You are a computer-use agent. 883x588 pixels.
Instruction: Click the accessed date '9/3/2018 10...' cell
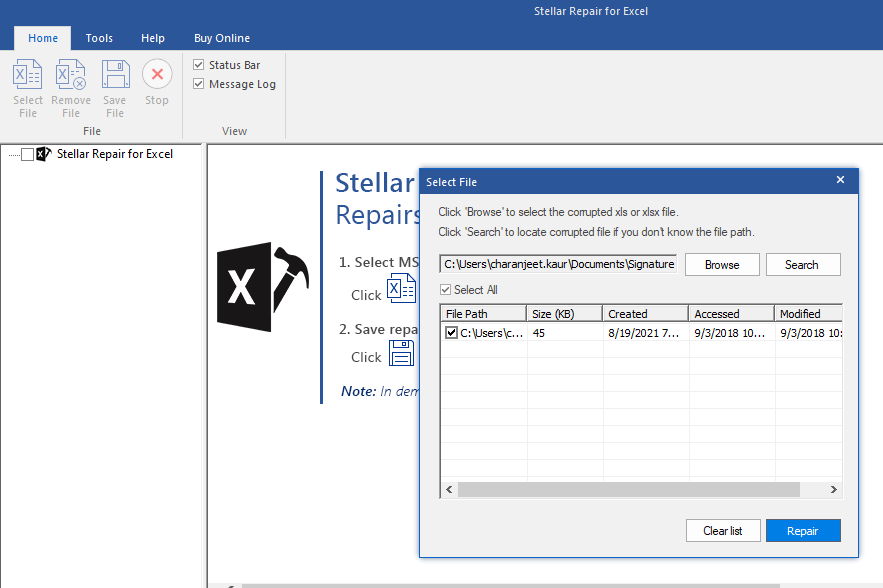[x=730, y=333]
